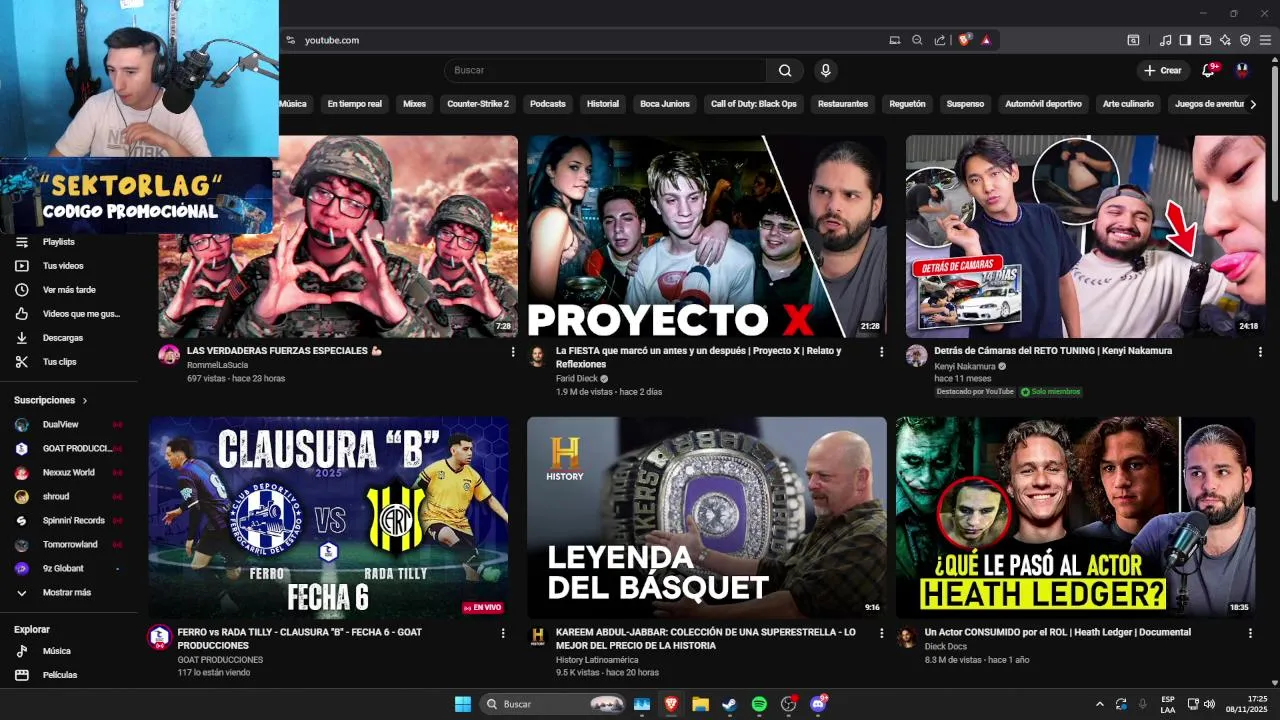
Task: Select the Suspenso category chip
Action: [965, 104]
